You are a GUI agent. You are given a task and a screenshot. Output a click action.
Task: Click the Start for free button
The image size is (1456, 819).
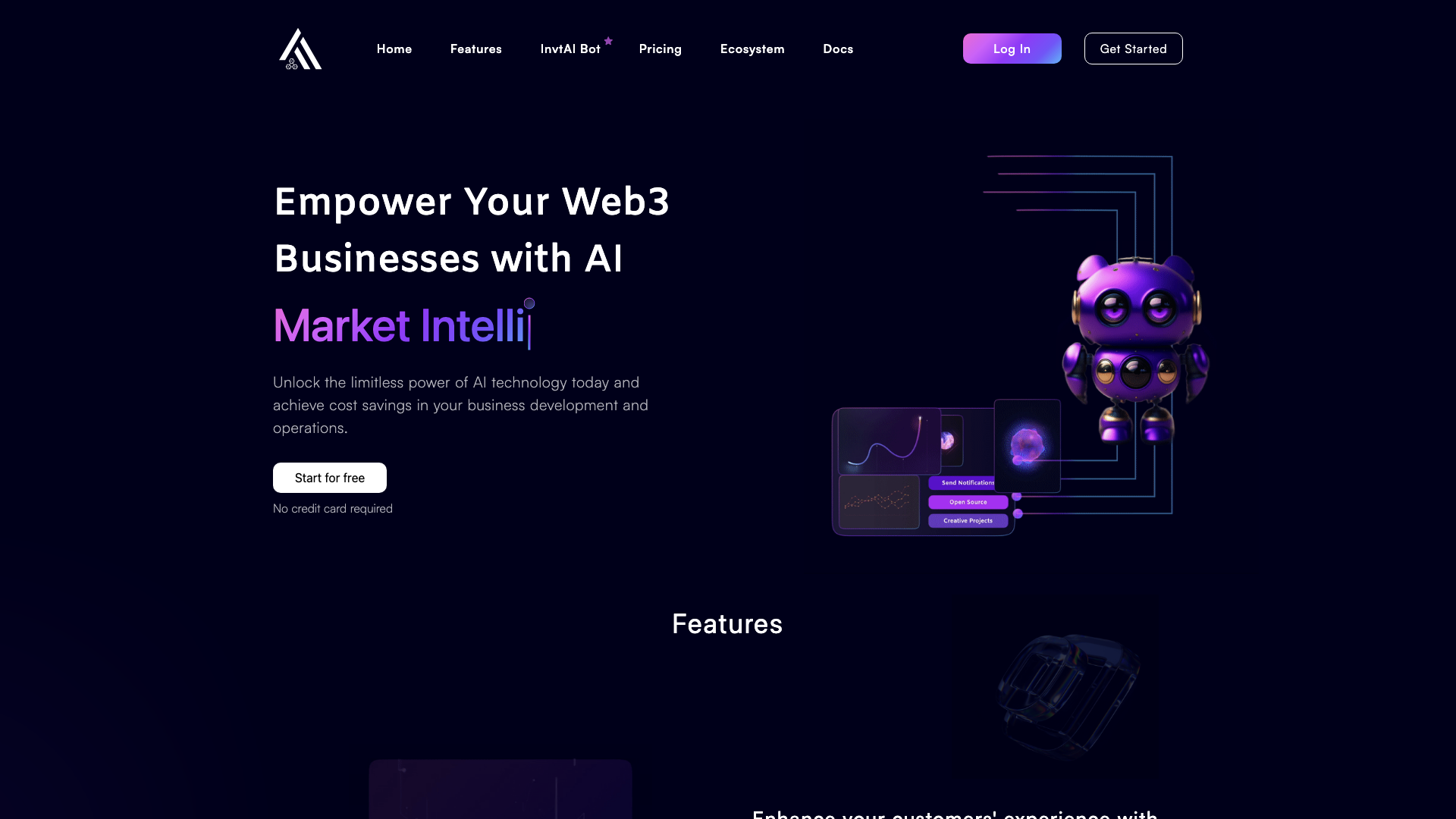coord(329,477)
